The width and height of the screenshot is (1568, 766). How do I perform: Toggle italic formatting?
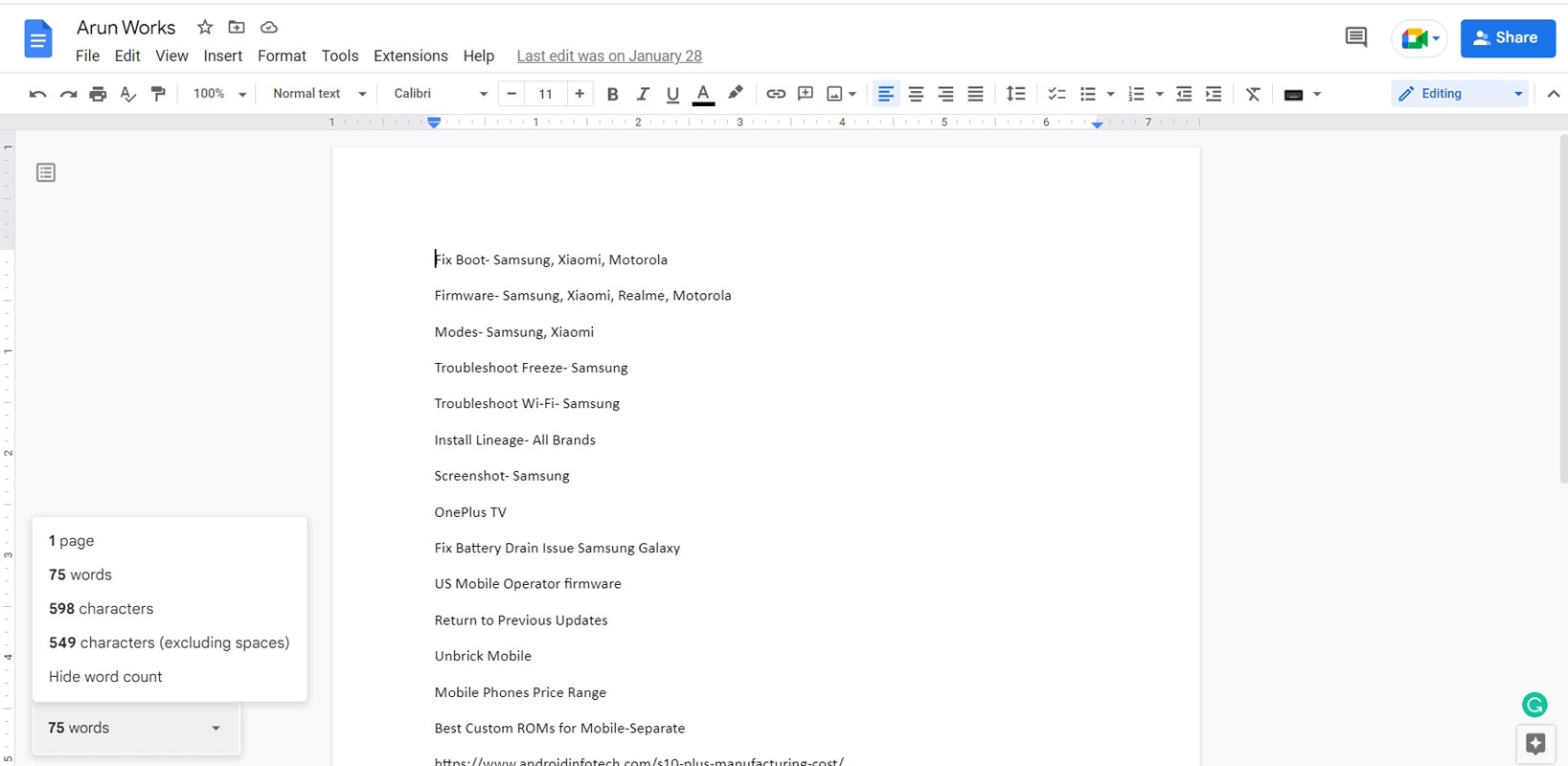(643, 94)
